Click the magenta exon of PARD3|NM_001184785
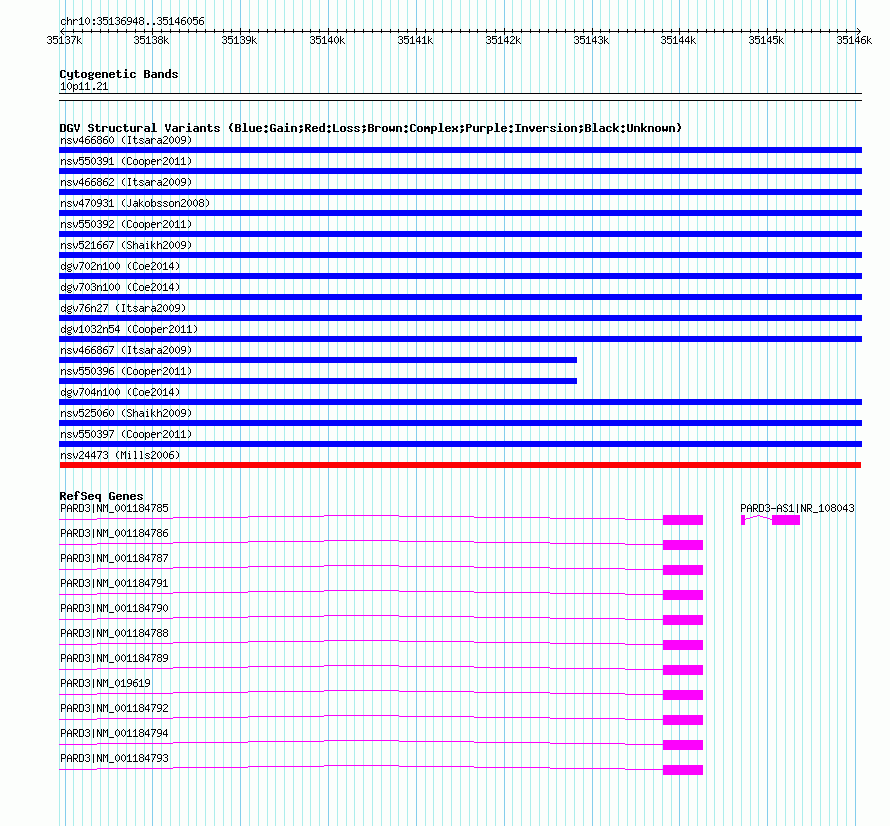This screenshot has width=890, height=826. click(683, 520)
